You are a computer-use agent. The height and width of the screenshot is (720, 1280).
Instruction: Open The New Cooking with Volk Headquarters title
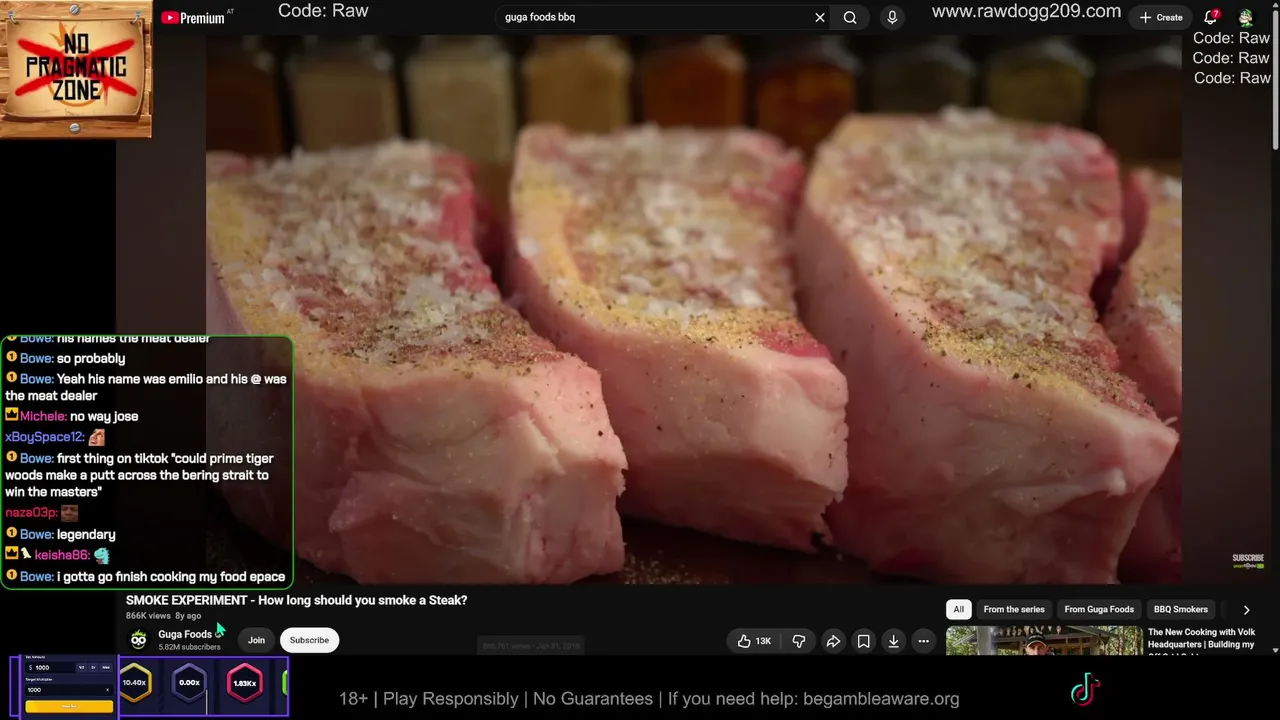coord(1202,639)
